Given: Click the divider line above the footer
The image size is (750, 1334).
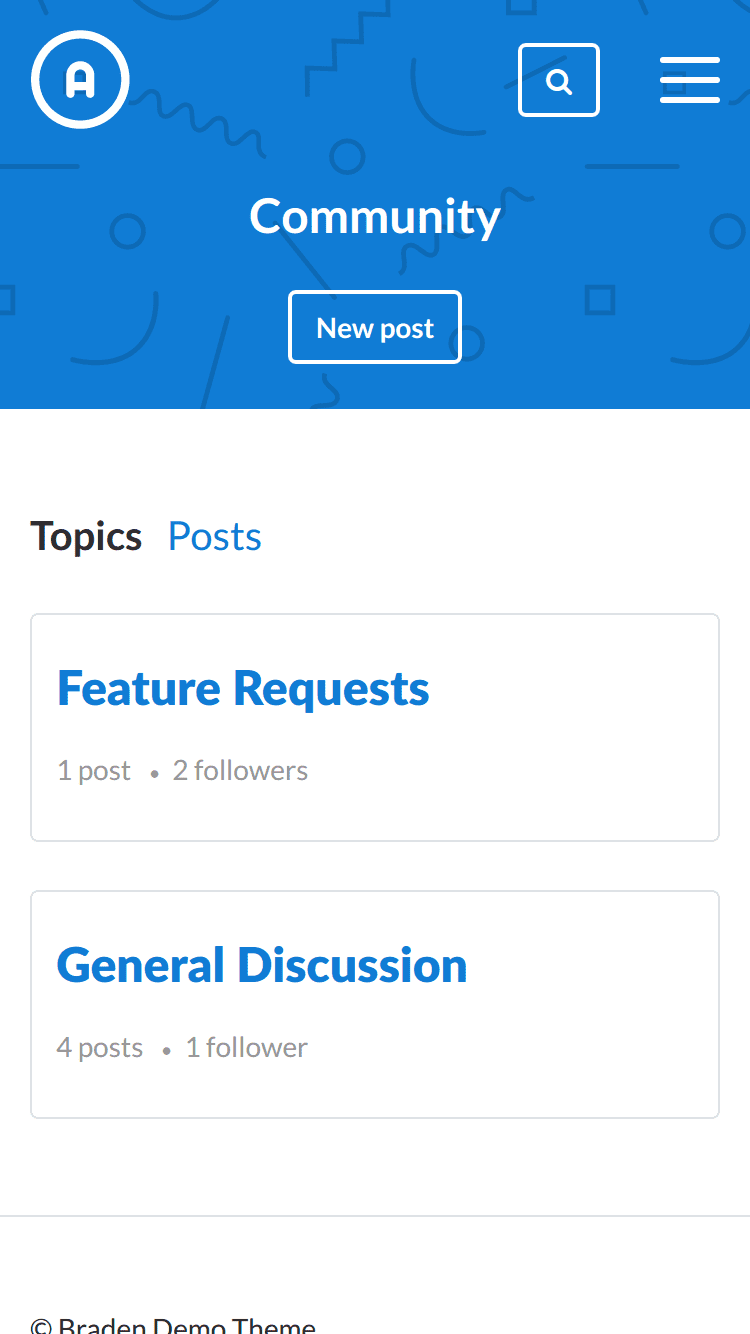Looking at the screenshot, I should pos(375,1216).
